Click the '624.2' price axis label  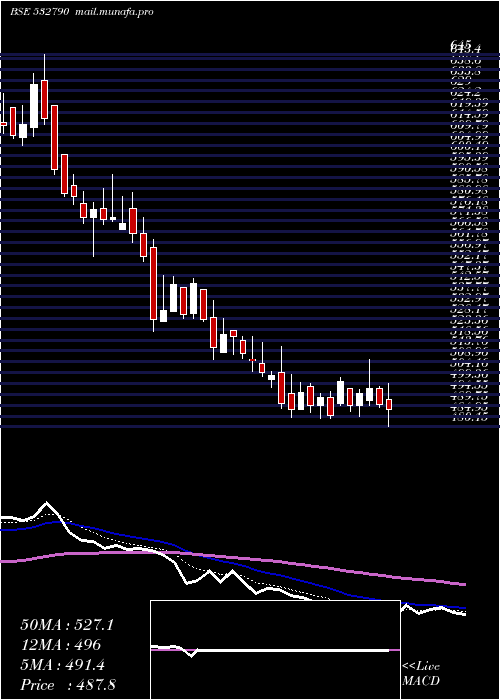click(466, 93)
